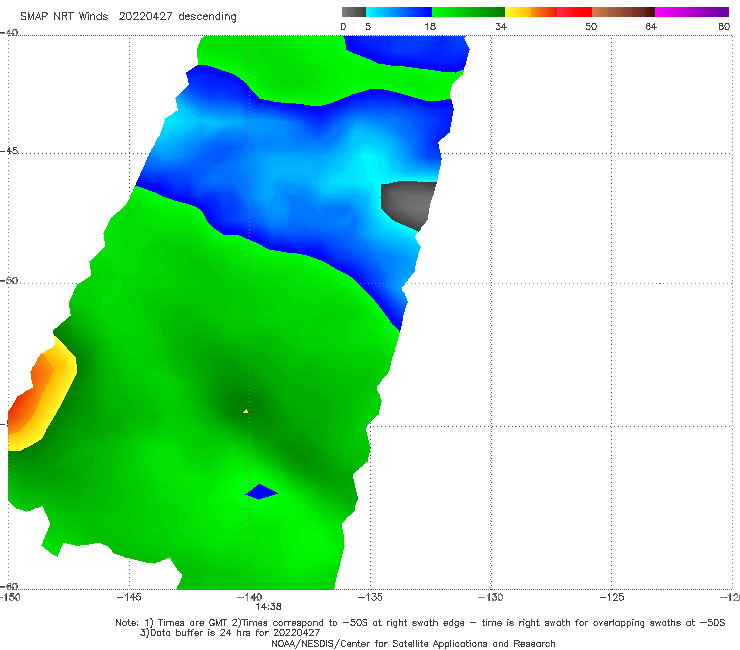
Task: Click the tiny yellow triangle near the map center
Action: pos(246,411)
